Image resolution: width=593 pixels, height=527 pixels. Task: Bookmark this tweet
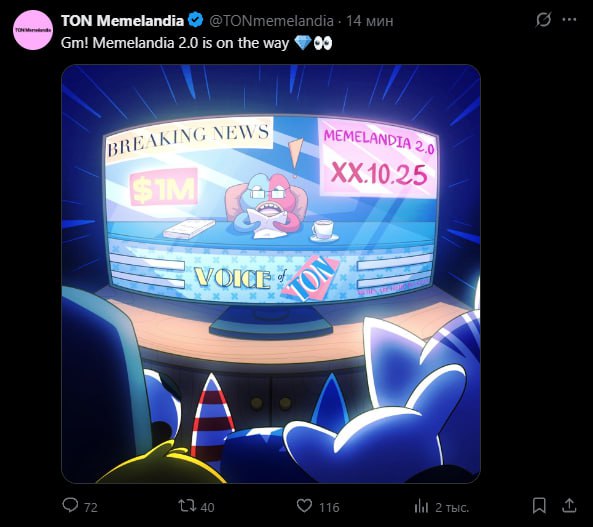539,505
